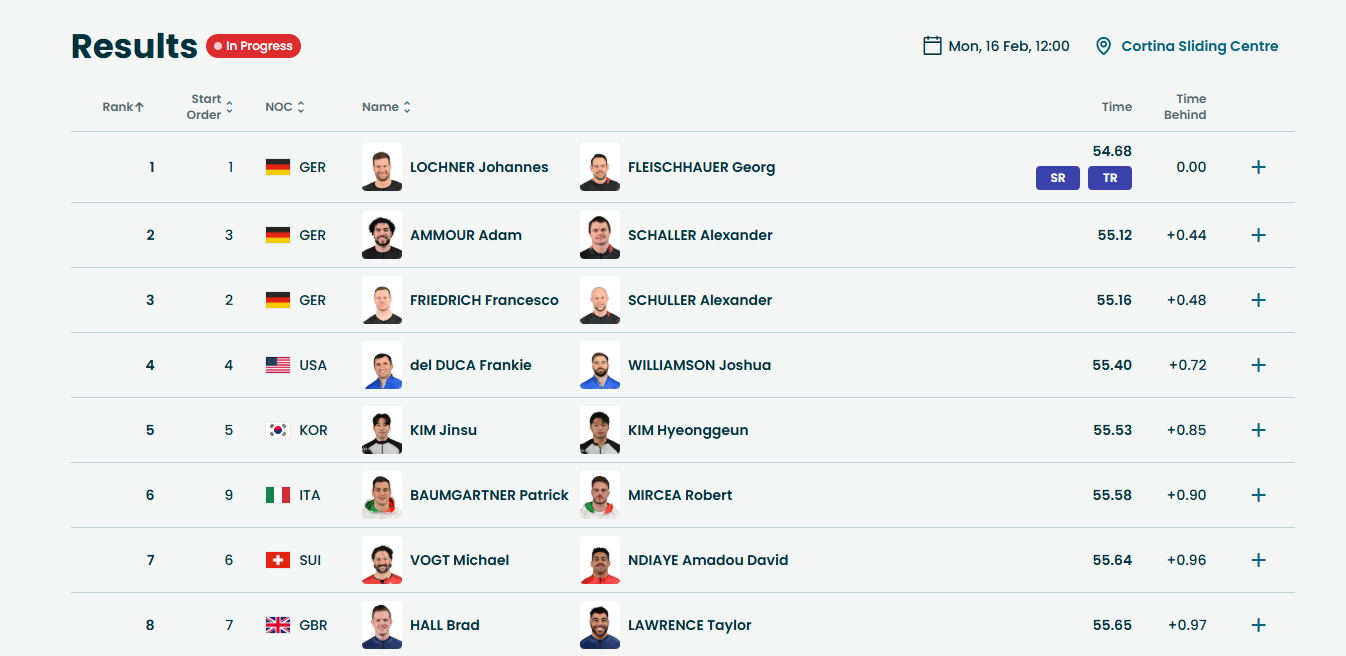Click the calendar icon beside the date
The width and height of the screenshot is (1346, 656).
point(932,46)
